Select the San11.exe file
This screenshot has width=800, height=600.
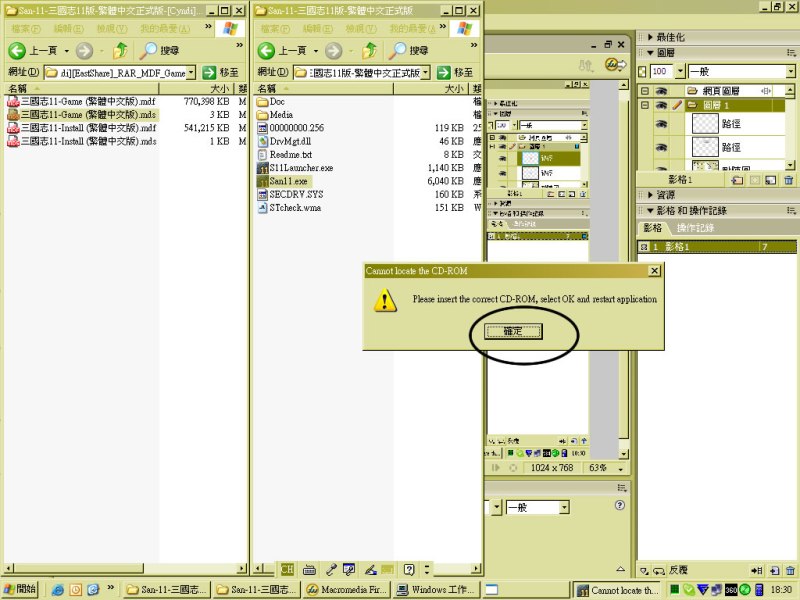click(x=283, y=181)
